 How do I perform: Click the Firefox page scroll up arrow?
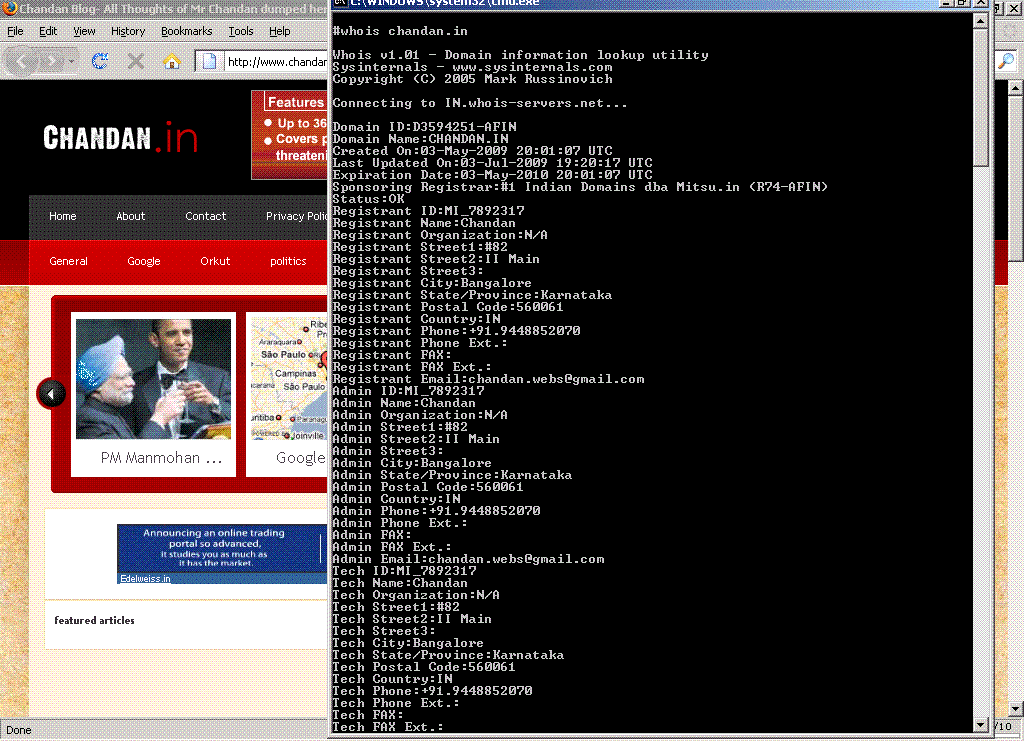pos(1015,87)
